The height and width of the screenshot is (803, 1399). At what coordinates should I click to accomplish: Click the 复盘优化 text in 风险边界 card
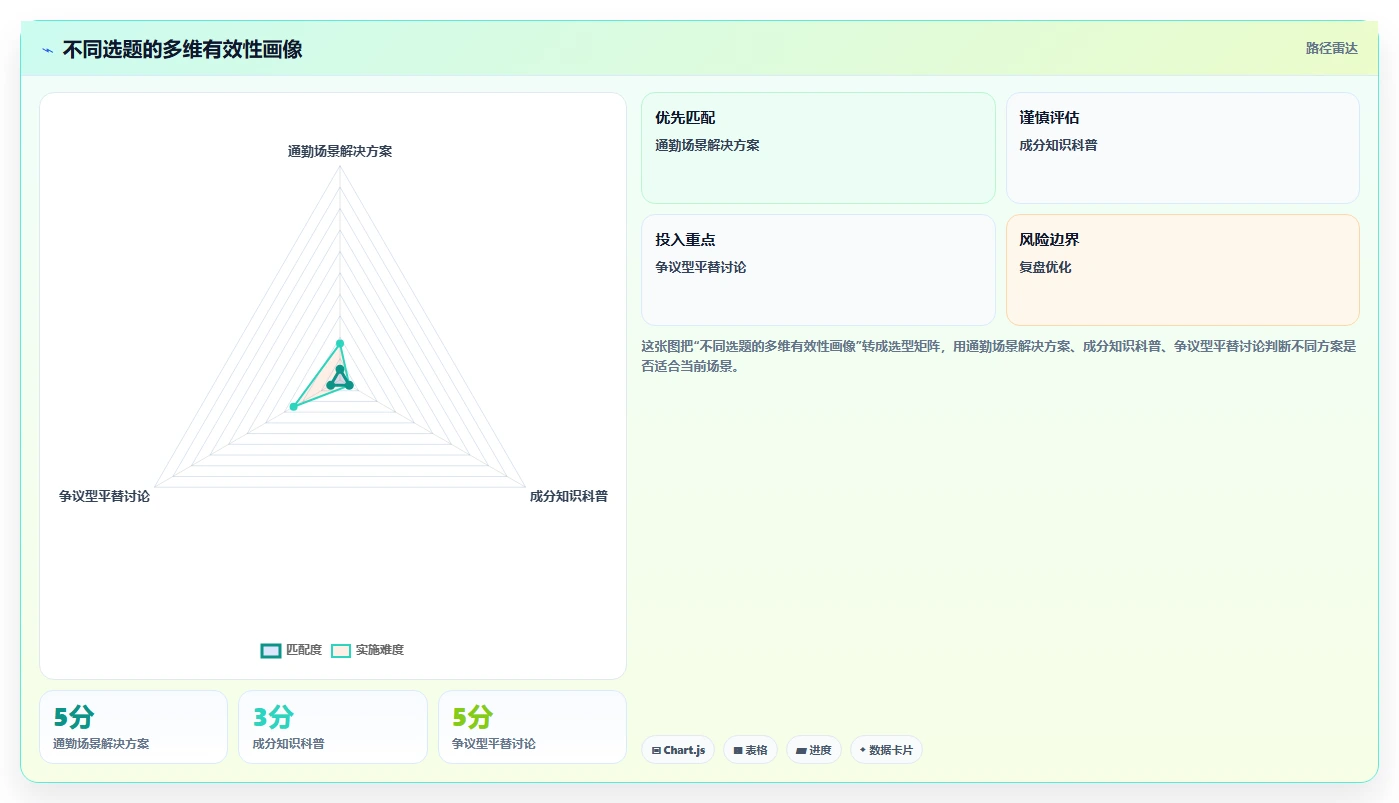(x=1045, y=268)
